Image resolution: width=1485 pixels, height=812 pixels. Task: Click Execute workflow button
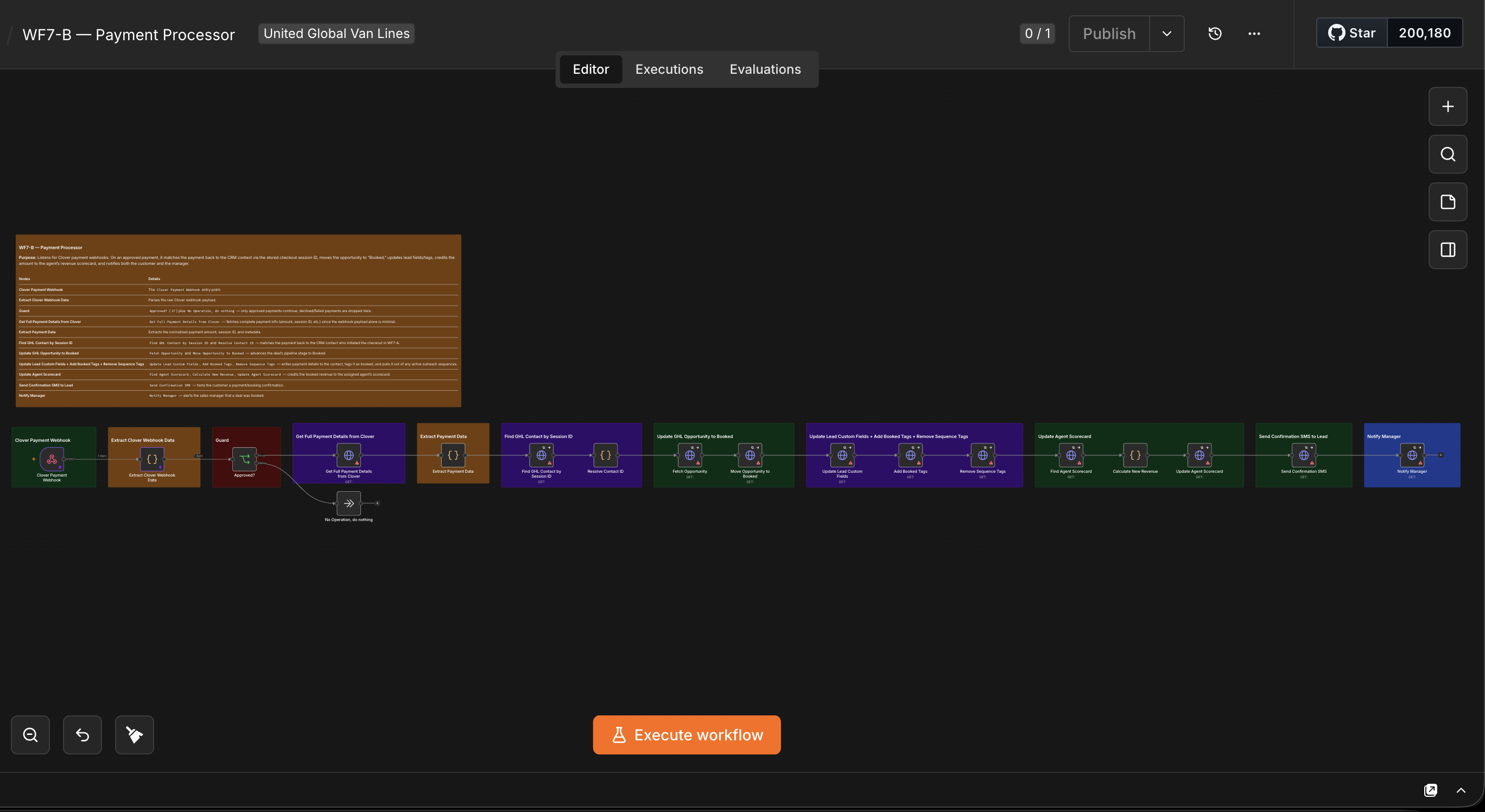pyautogui.click(x=687, y=735)
